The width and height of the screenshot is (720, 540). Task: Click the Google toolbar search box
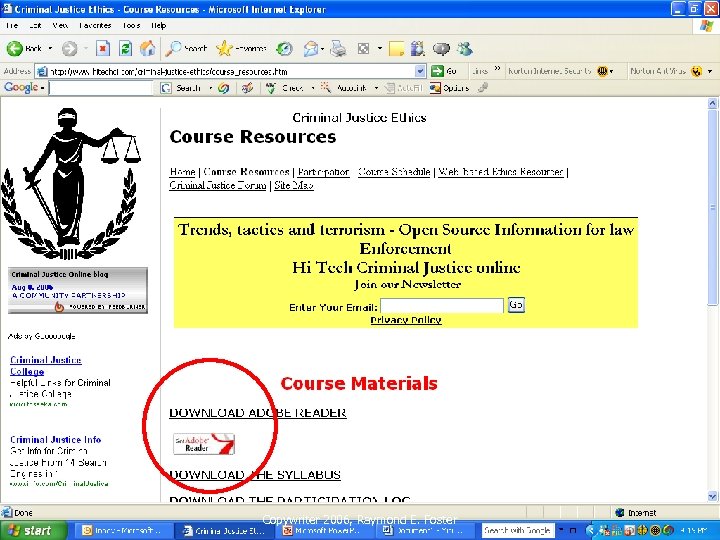click(101, 88)
